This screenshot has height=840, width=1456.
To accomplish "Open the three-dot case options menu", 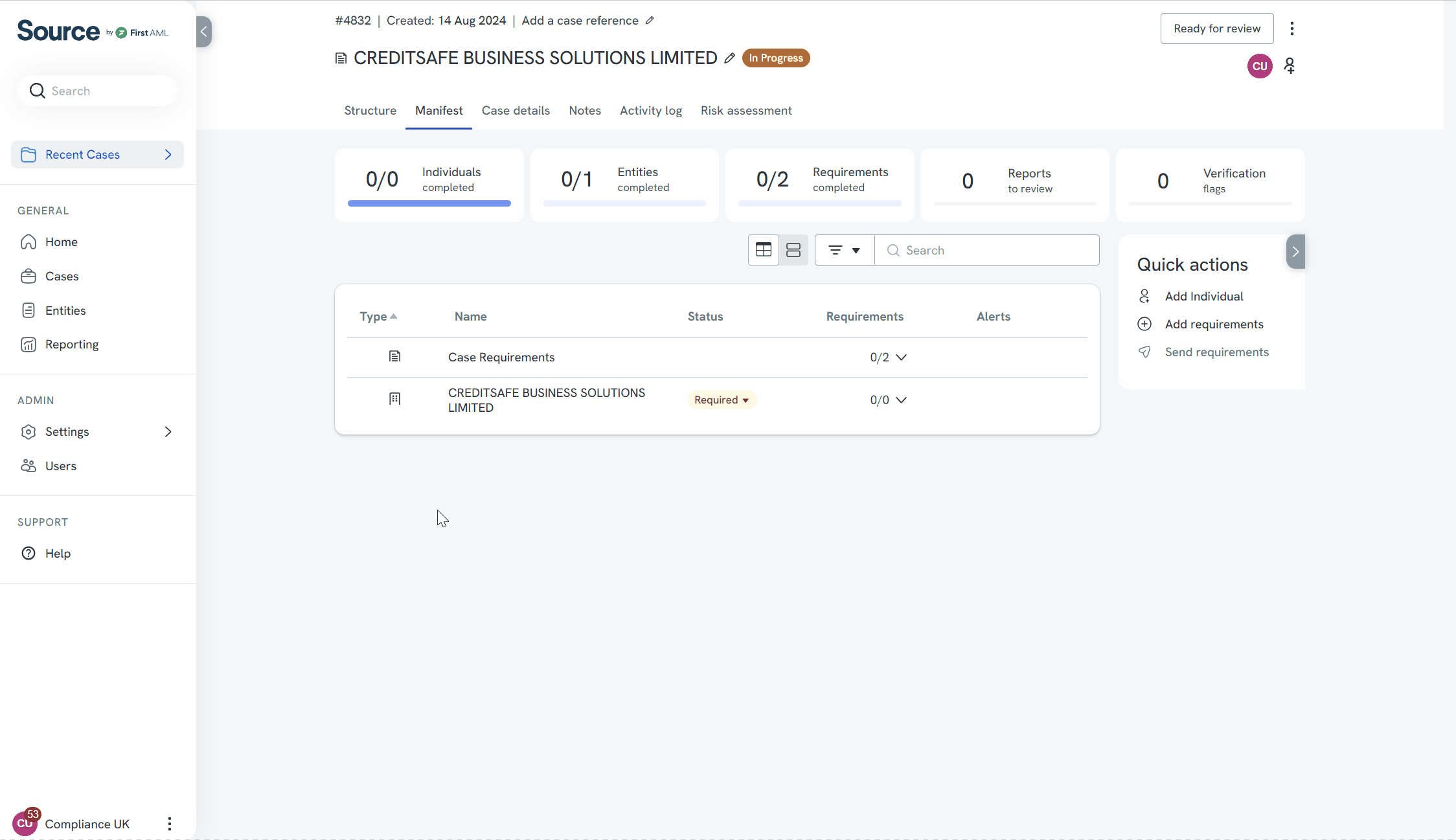I will [x=1291, y=28].
